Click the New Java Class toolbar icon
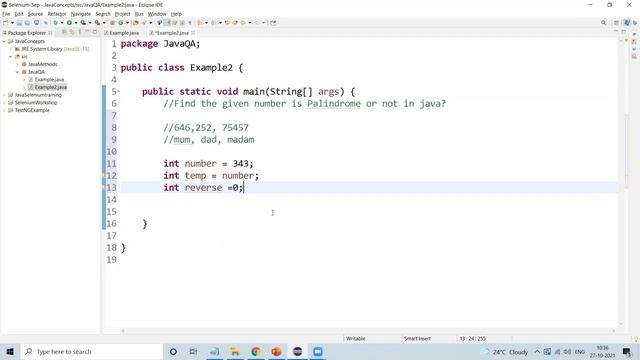 121,23
